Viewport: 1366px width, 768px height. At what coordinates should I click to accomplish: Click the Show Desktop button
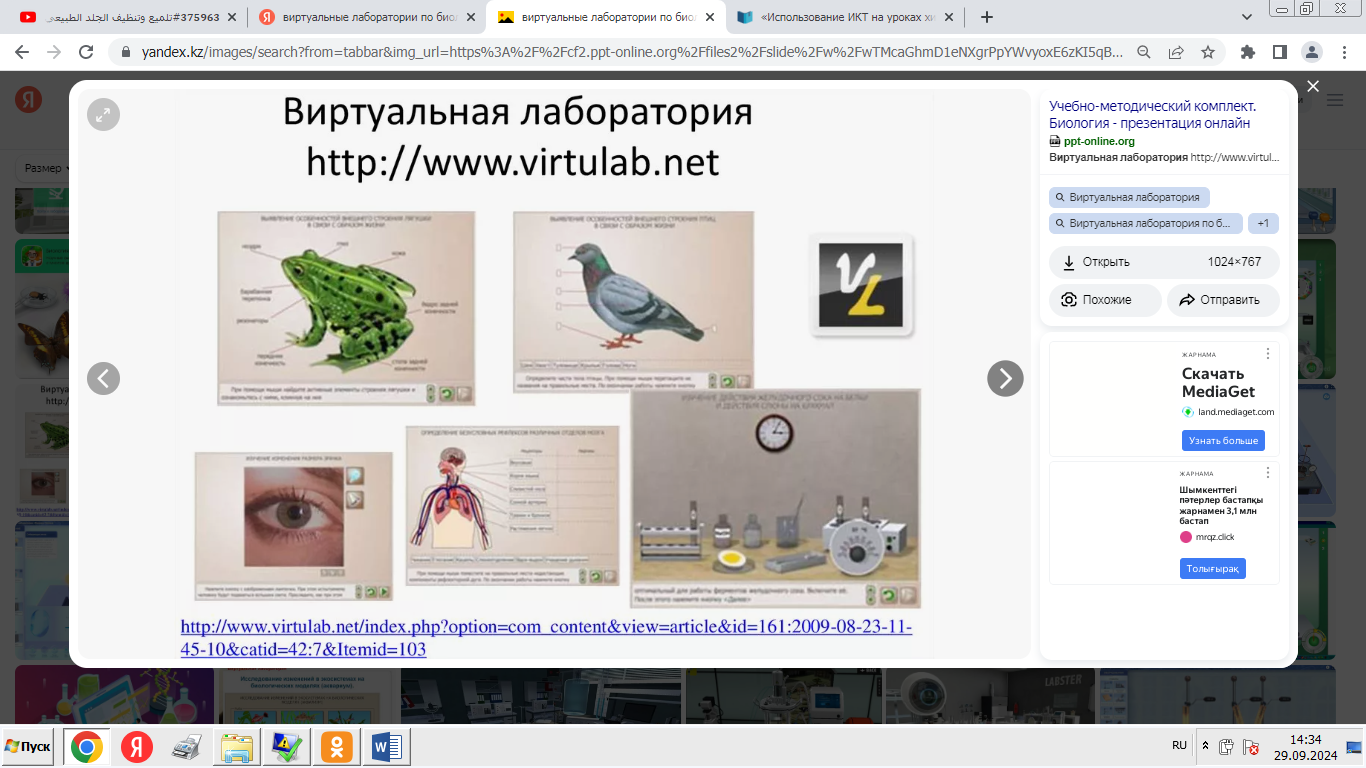(x=1355, y=747)
